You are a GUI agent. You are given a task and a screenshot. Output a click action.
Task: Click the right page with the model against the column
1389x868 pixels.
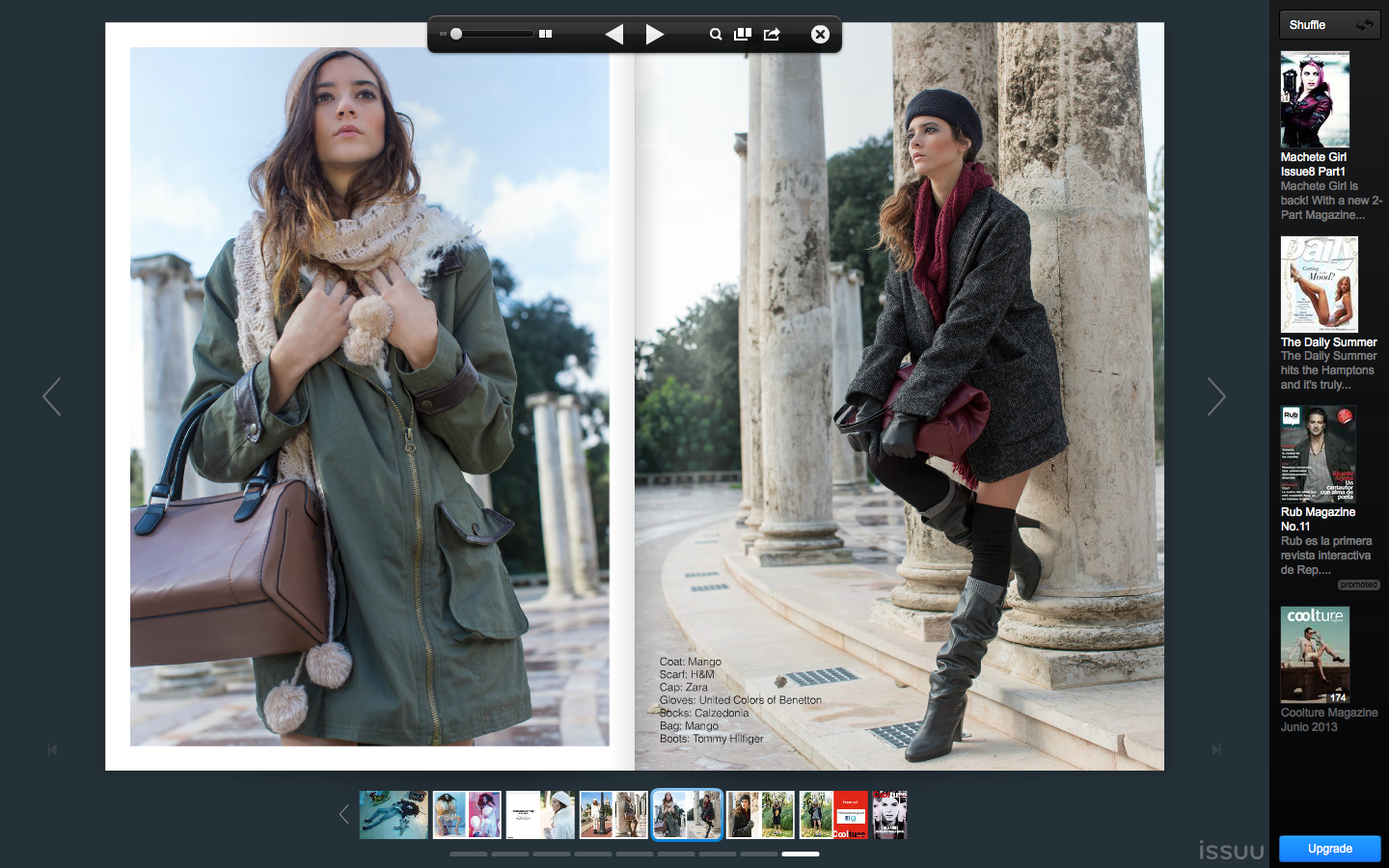pyautogui.click(x=899, y=396)
